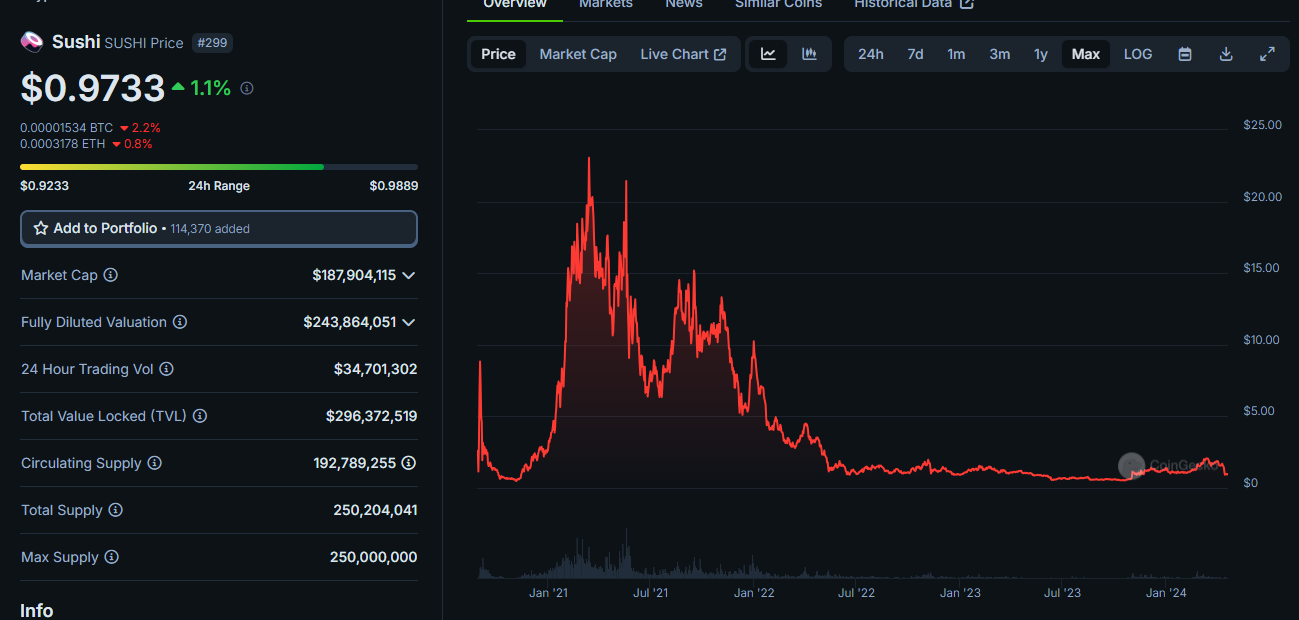
Task: Expand chart to fullscreen
Action: coord(1266,54)
